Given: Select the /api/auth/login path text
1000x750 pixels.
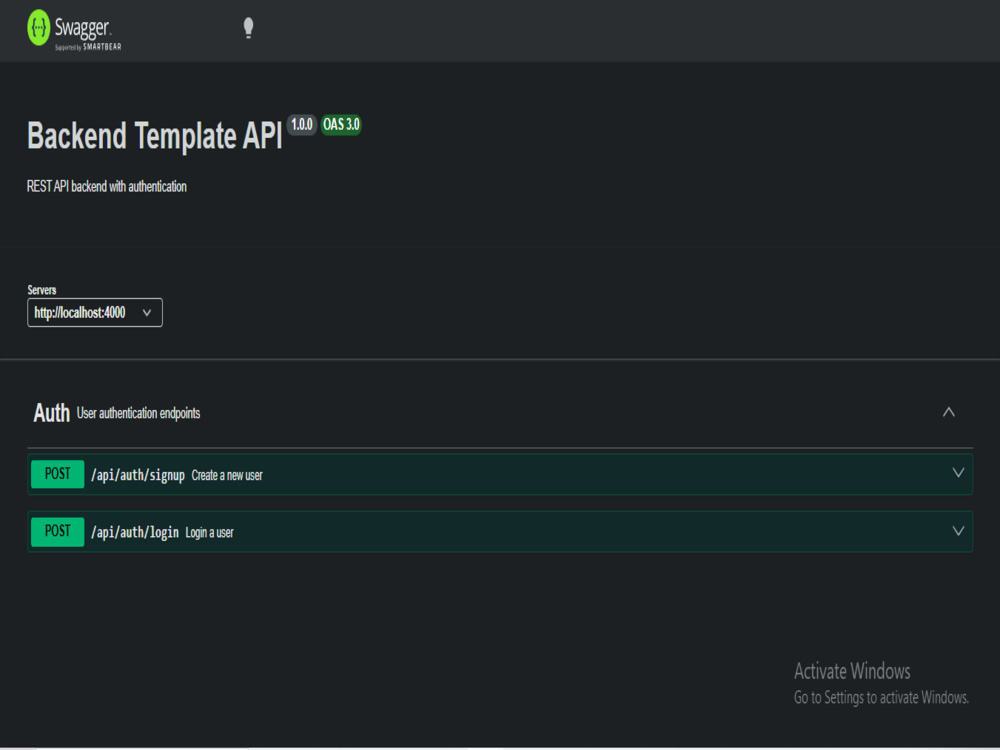Looking at the screenshot, I should coord(135,533).
